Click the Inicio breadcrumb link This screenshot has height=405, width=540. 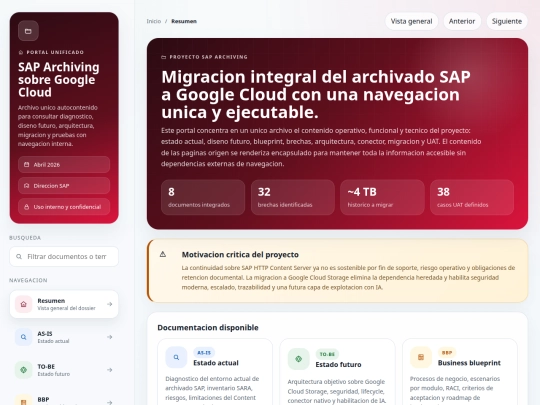(x=154, y=21)
